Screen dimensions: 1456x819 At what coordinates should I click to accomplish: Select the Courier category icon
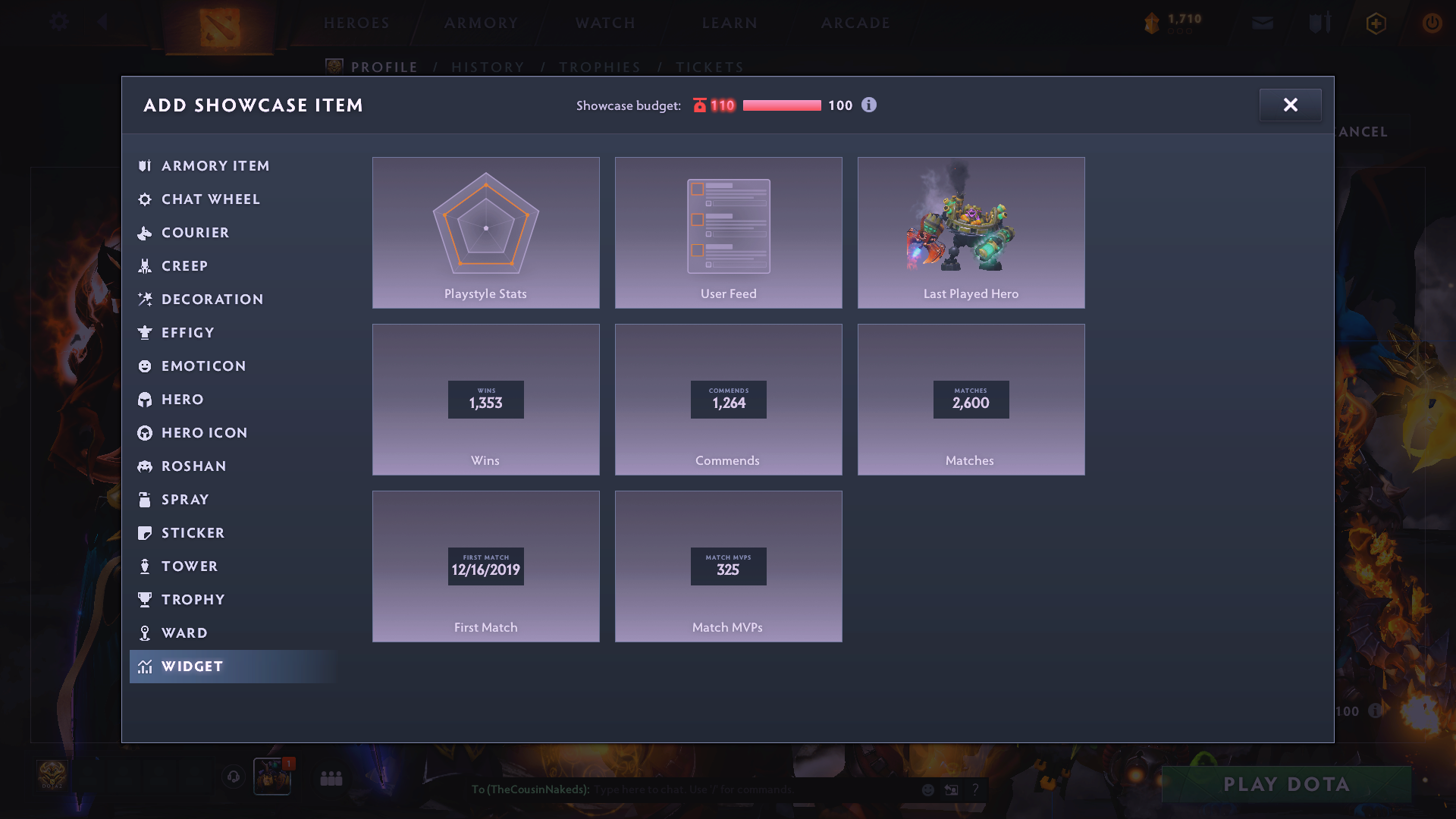coord(145,233)
